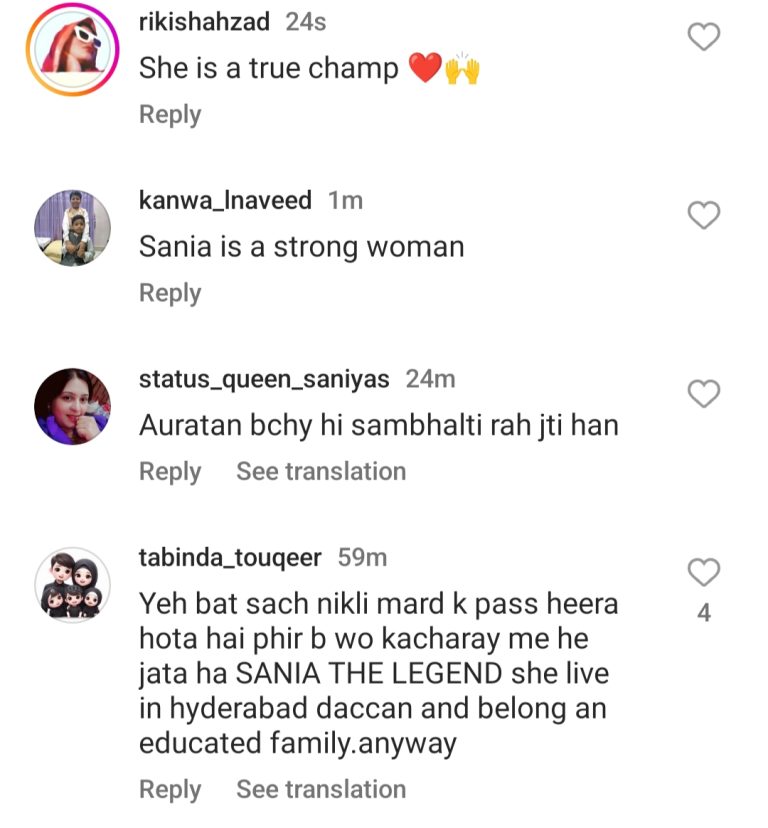The image size is (768, 828).
Task: See translation of status_queen_saniyas's comment
Action: pos(321,471)
